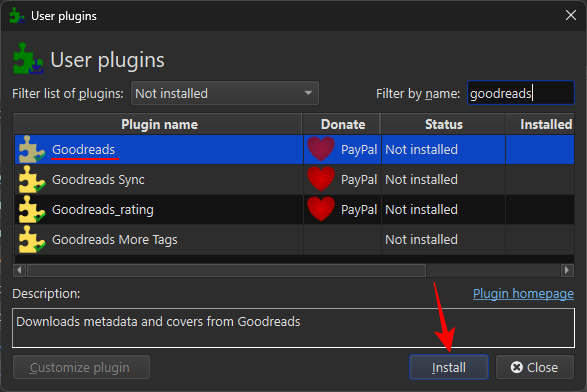
Task: Click Not installed status of Goodreads Sync
Action: [422, 180]
